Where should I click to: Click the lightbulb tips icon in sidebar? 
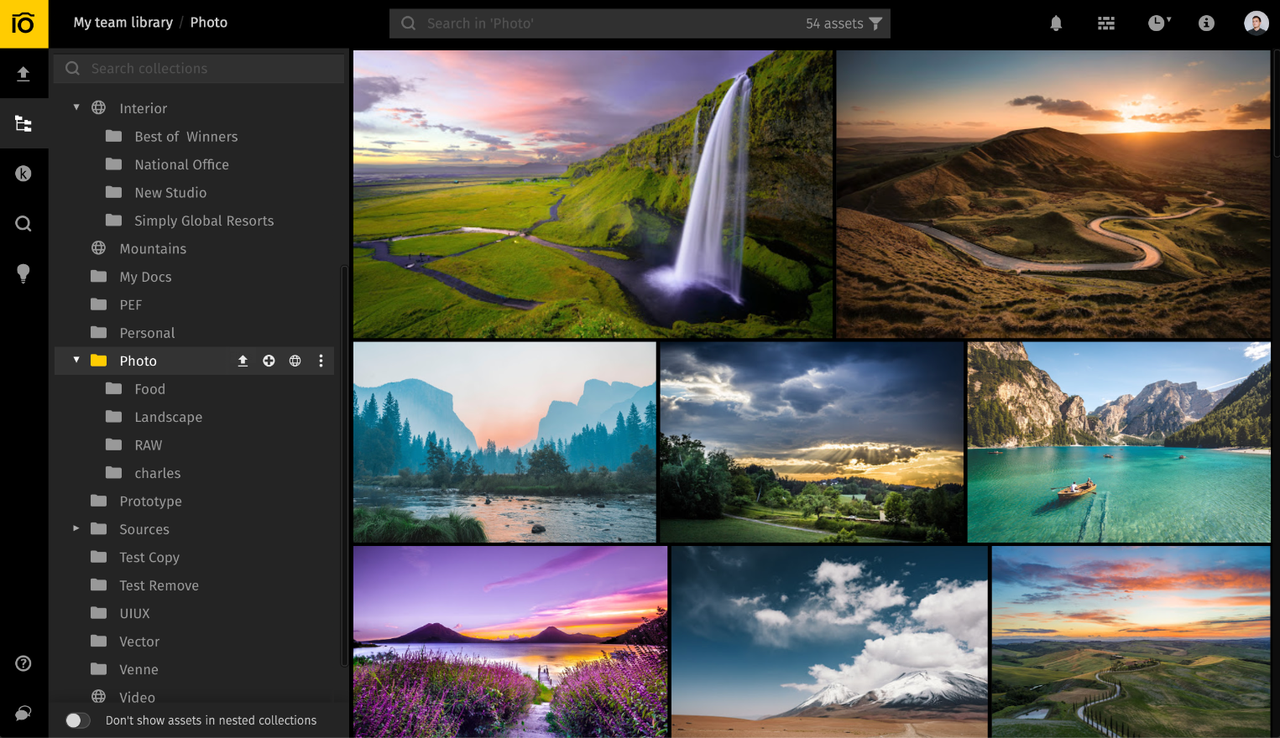pos(23,273)
